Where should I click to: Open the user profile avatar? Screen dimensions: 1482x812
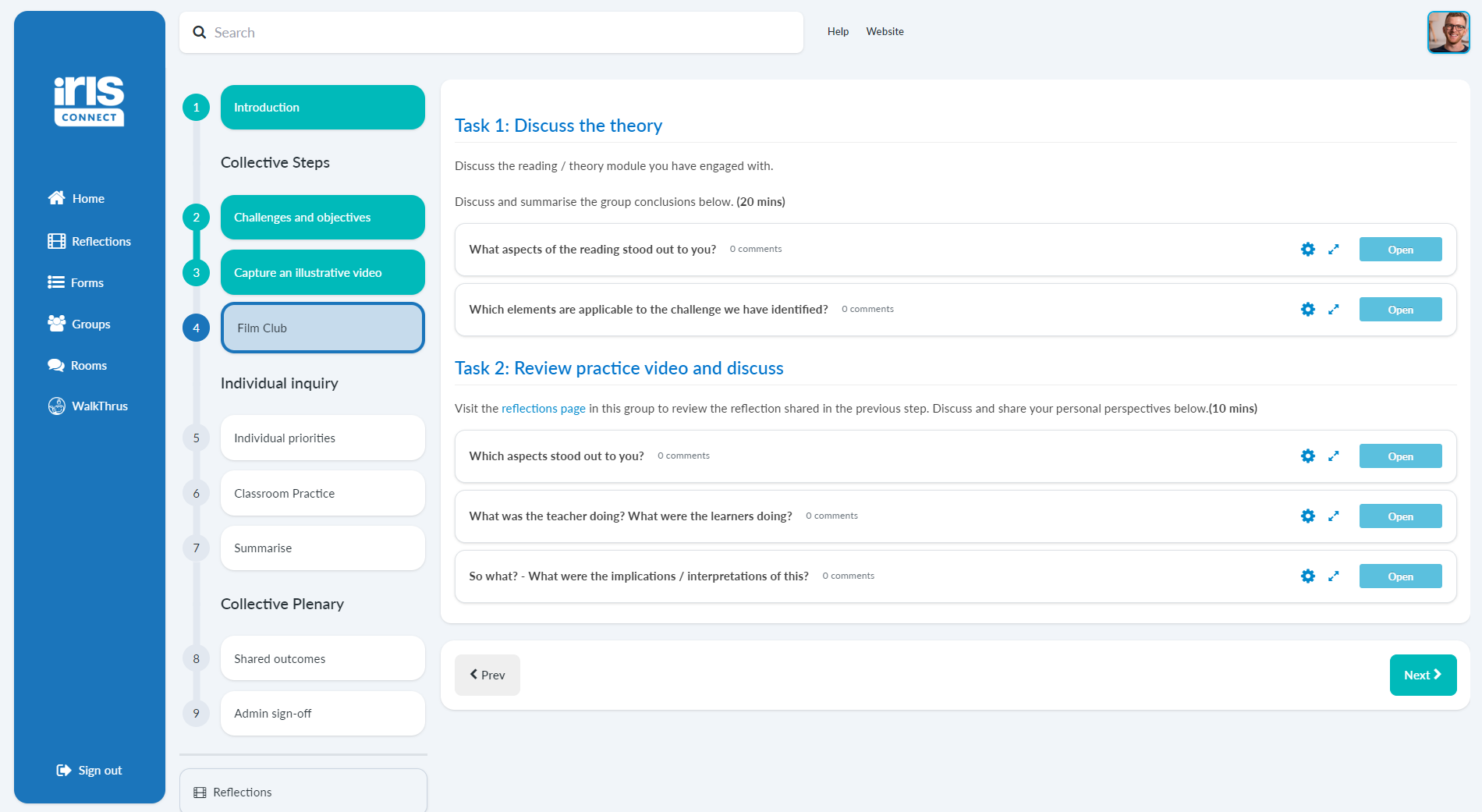point(1448,33)
